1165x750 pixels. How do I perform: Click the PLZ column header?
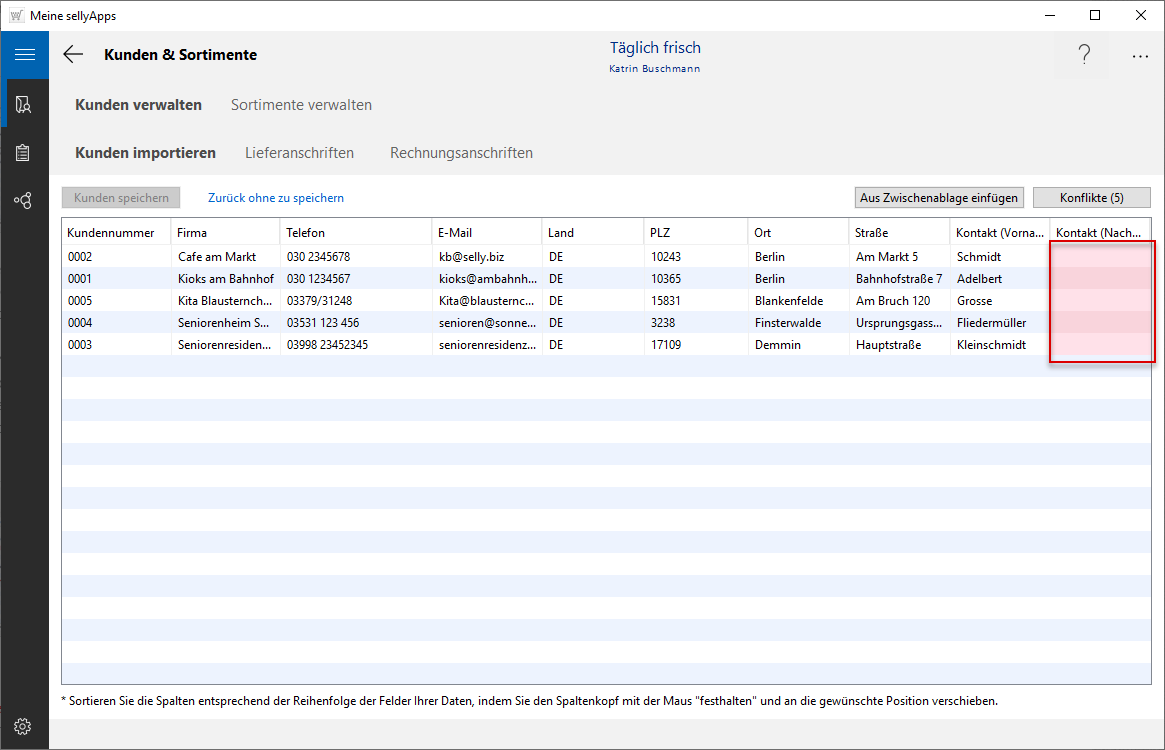pyautogui.click(x=660, y=233)
